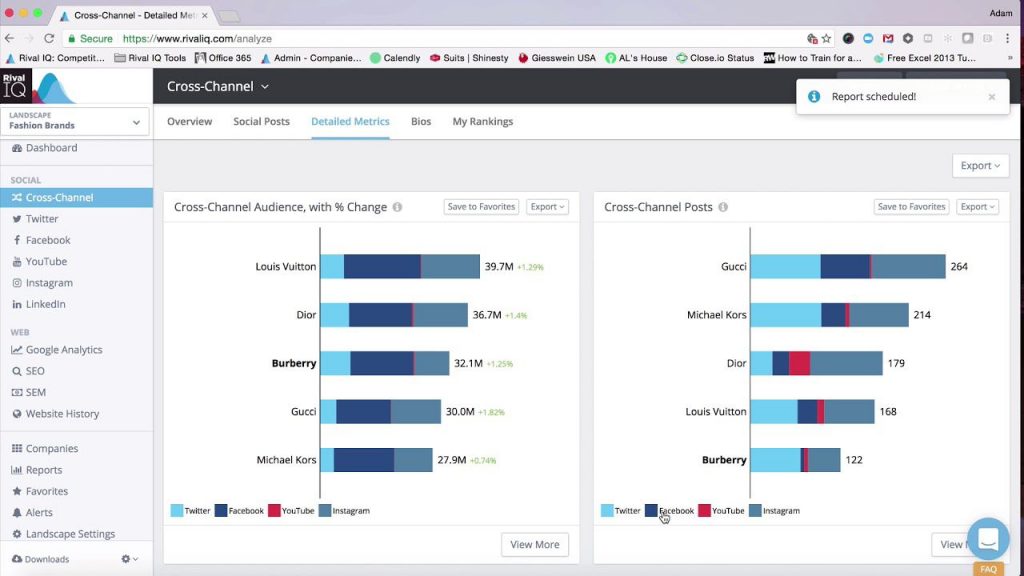Select Cross-Channel in the sidebar
Image resolution: width=1024 pixels, height=576 pixels.
point(76,198)
